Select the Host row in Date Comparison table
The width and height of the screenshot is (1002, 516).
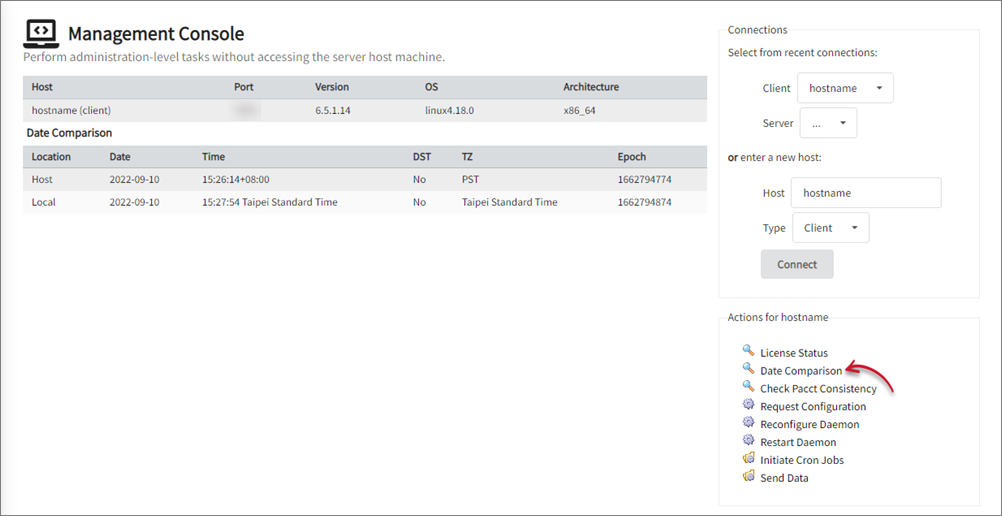(x=364, y=180)
